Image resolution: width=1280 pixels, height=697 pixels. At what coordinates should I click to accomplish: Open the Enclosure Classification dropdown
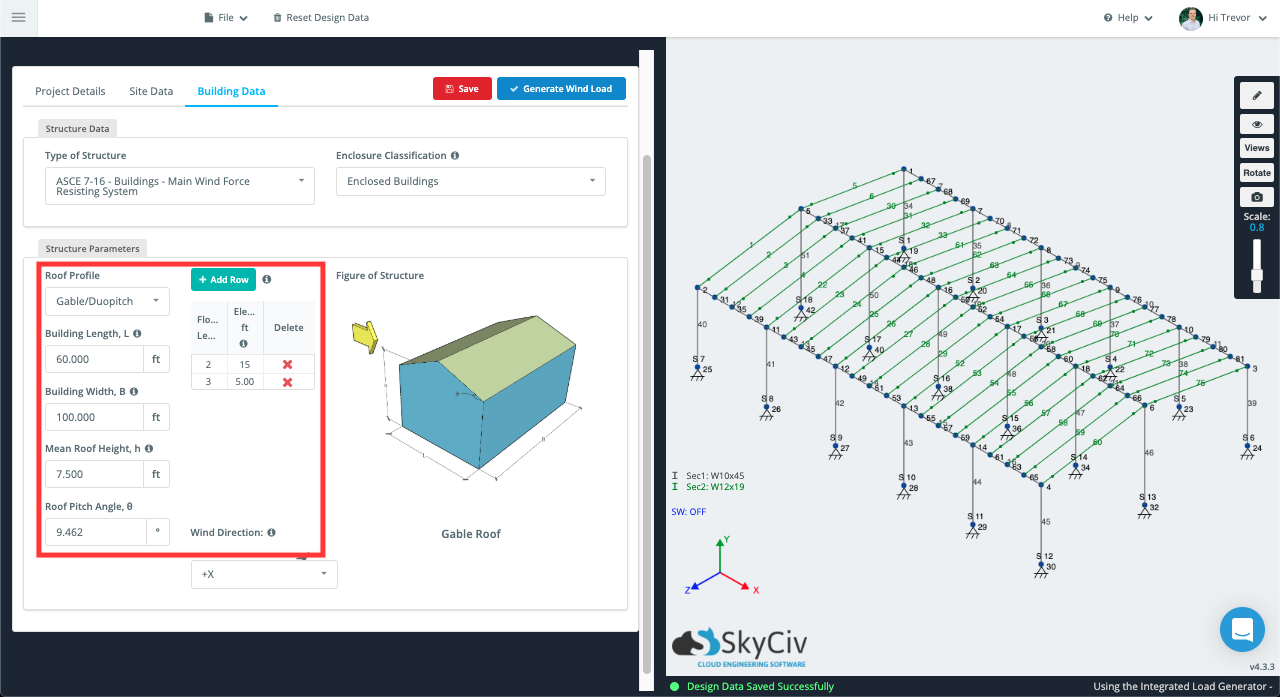pos(470,181)
